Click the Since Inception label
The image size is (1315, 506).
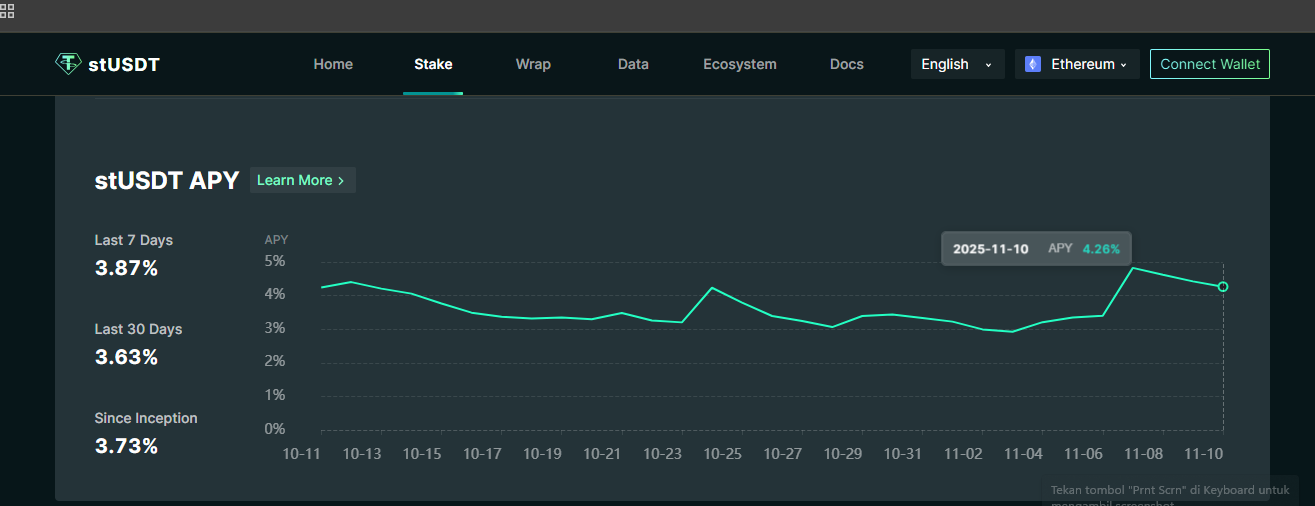click(x=146, y=418)
